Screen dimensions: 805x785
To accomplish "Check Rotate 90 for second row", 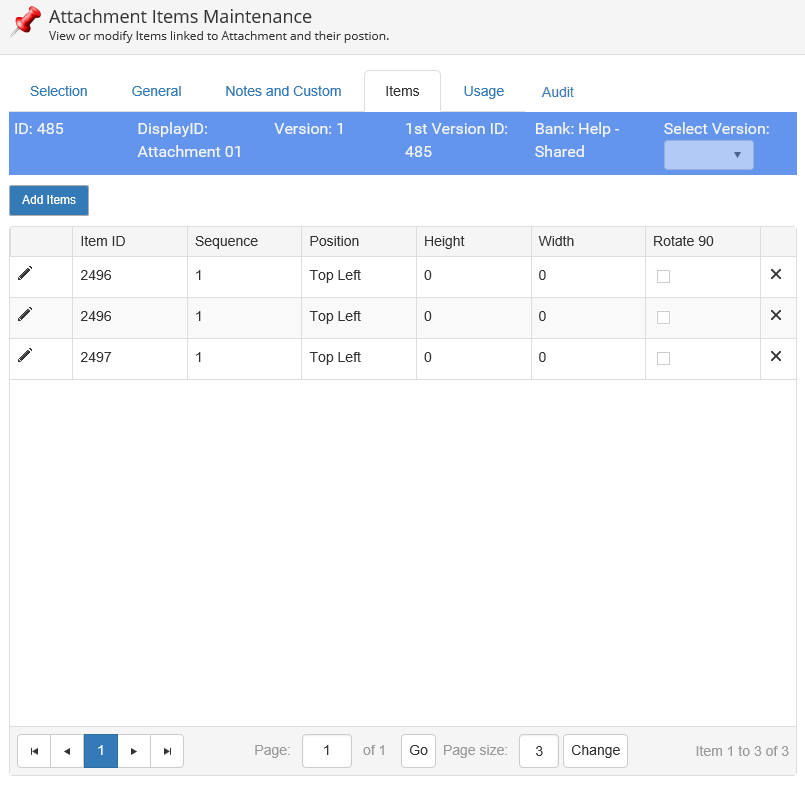I will (663, 318).
